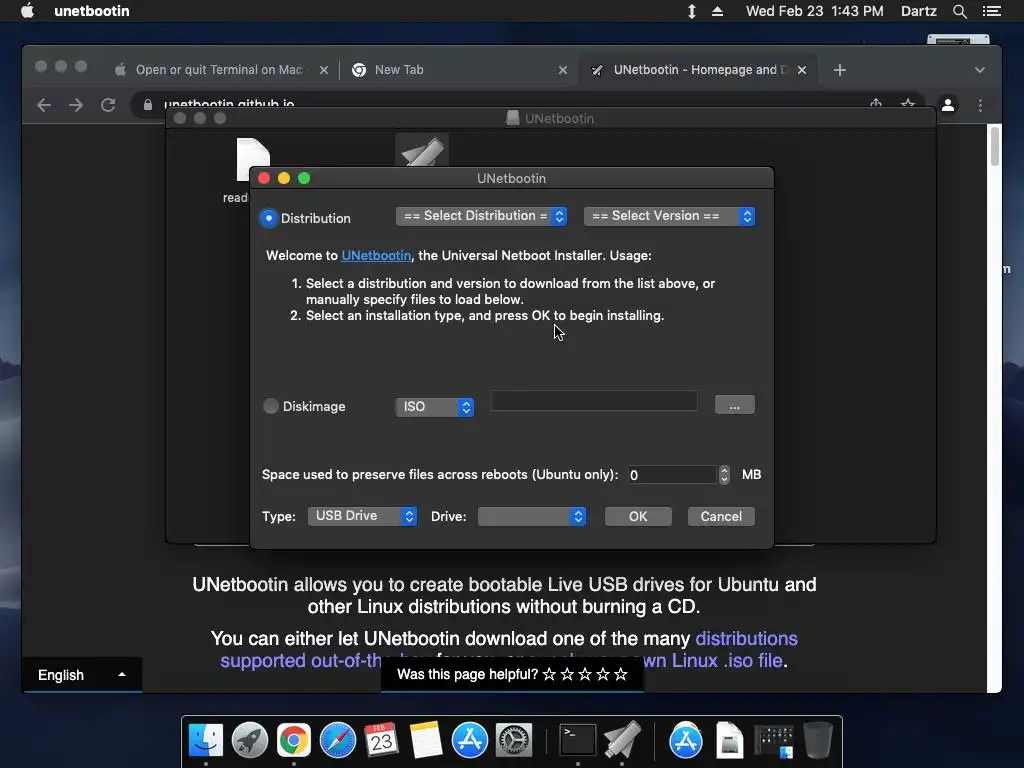Open System Preferences from the Dock
This screenshot has width=1024, height=768.
[x=514, y=740]
